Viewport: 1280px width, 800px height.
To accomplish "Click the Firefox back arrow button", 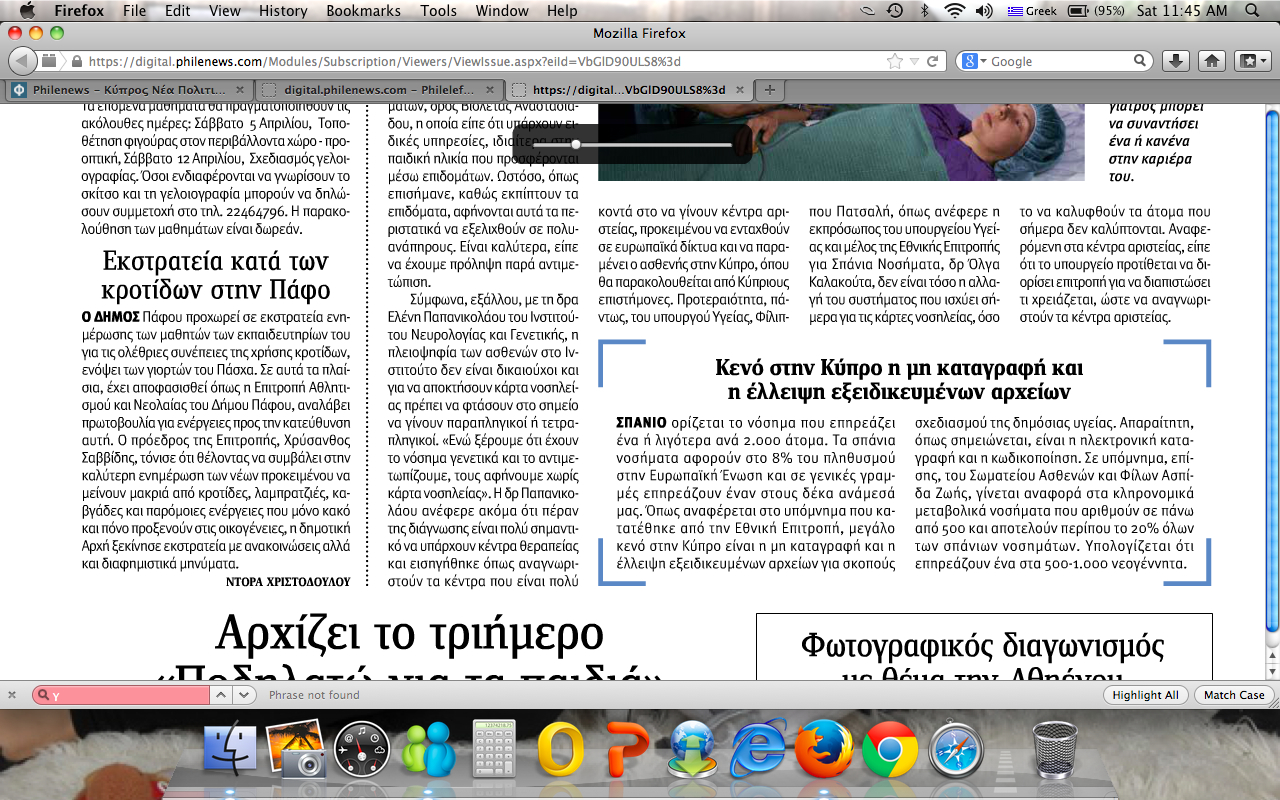I will click(x=22, y=61).
